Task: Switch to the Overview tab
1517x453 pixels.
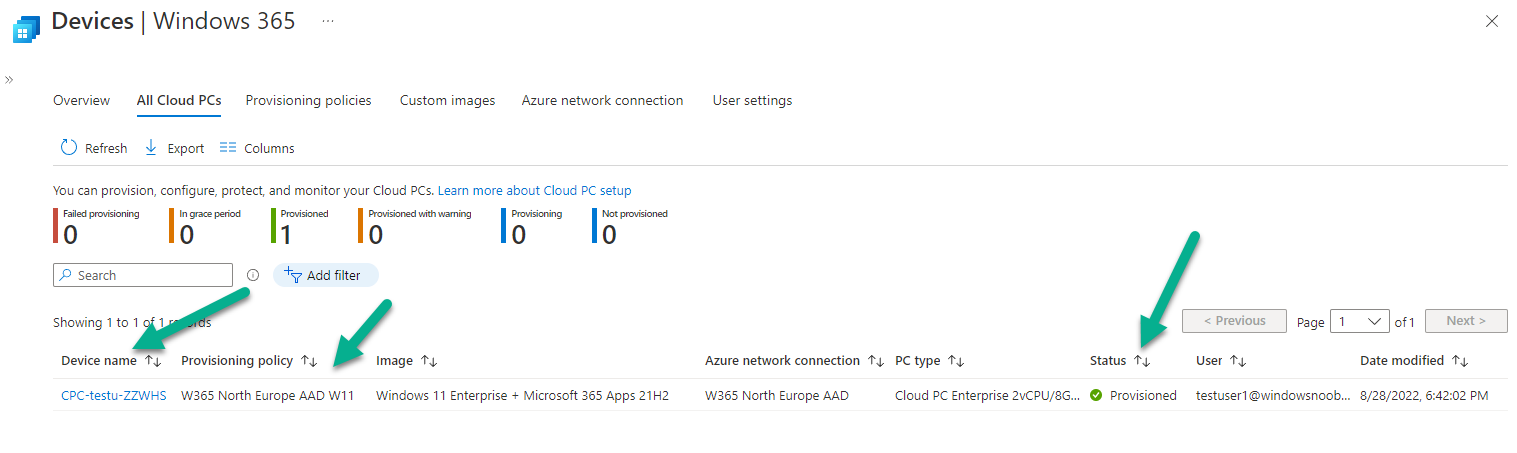Action: pyautogui.click(x=81, y=100)
